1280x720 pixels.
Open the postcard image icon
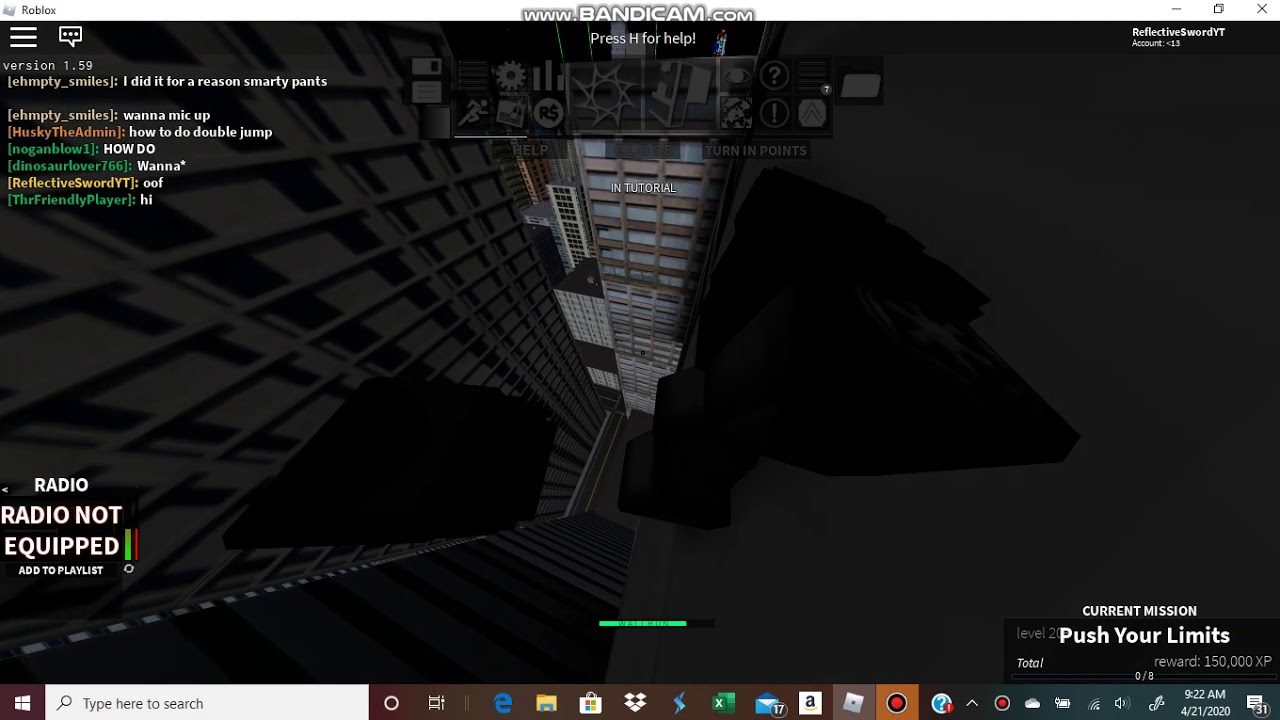click(511, 113)
